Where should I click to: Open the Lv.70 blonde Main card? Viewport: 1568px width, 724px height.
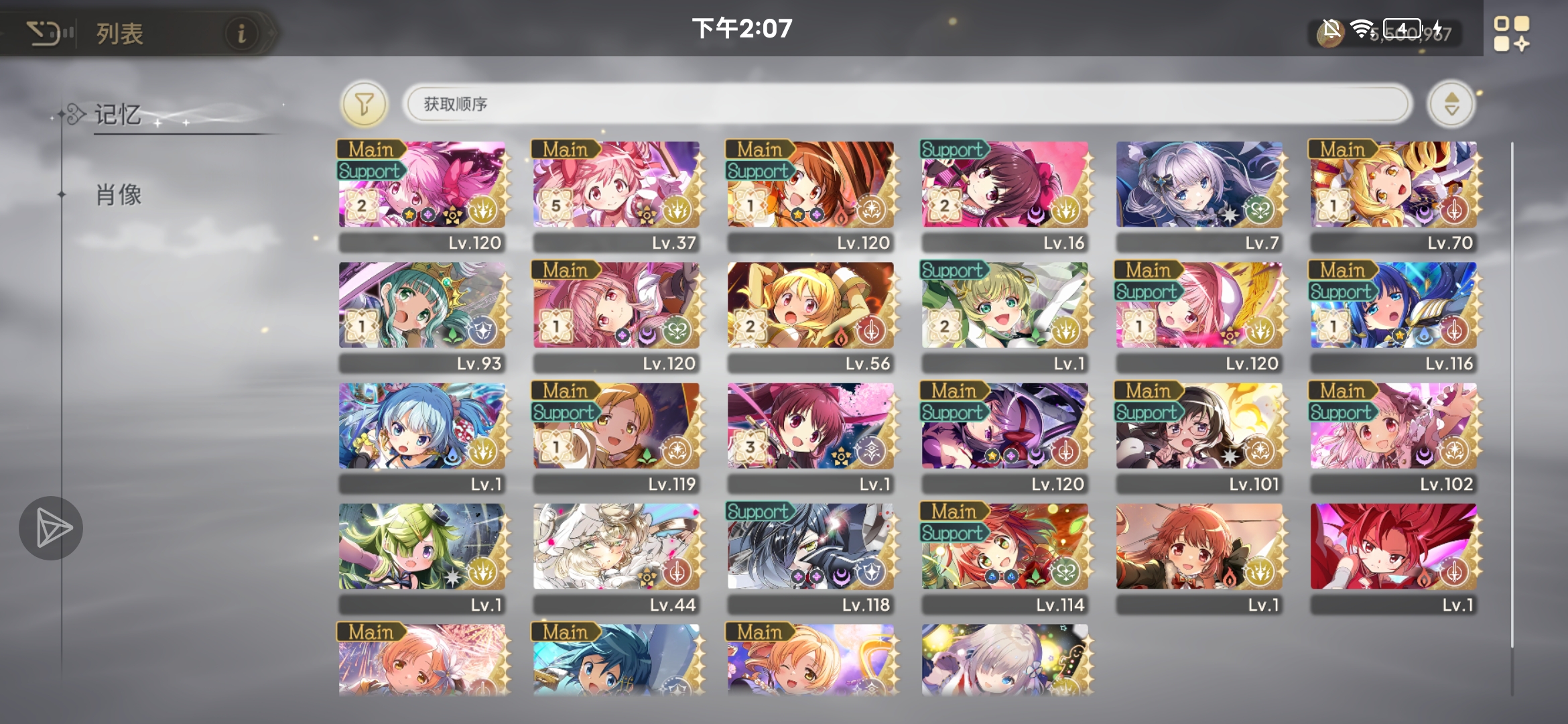pyautogui.click(x=1394, y=196)
